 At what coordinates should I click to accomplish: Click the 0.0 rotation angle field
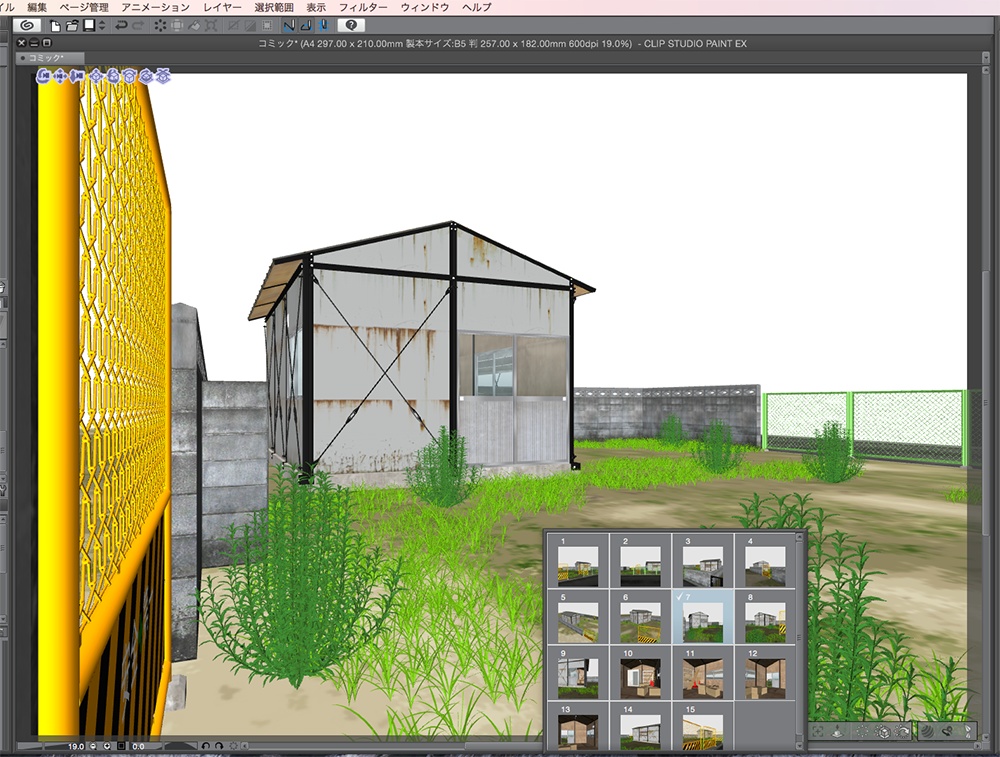138,746
